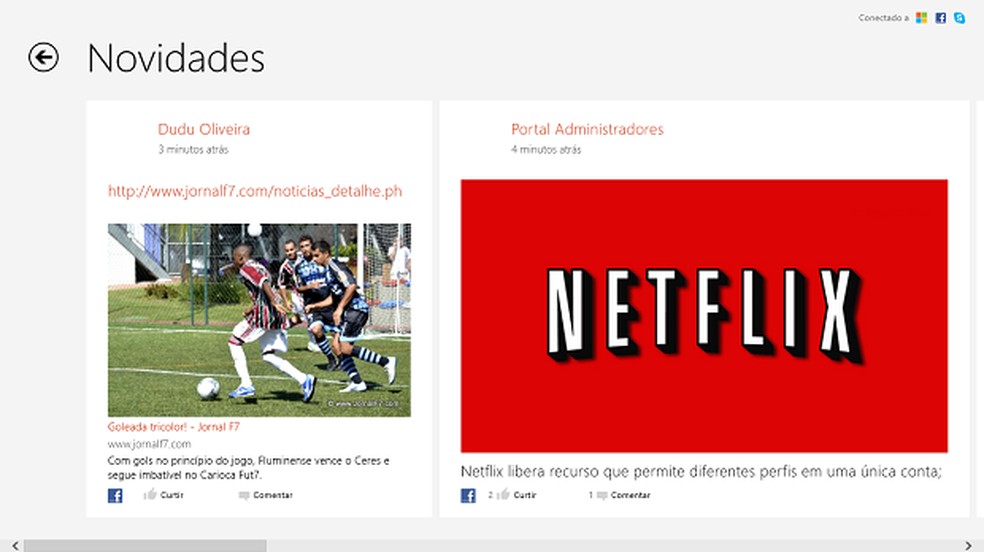Like Dudu Oliveira's post with Curtir
This screenshot has height=552, width=984.
164,495
